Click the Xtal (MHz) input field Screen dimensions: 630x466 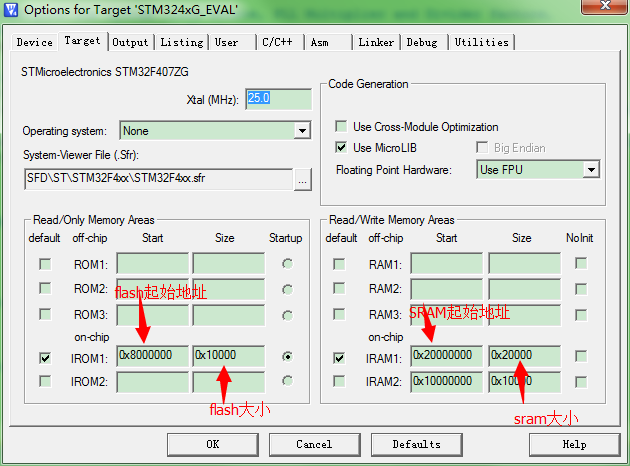point(278,99)
